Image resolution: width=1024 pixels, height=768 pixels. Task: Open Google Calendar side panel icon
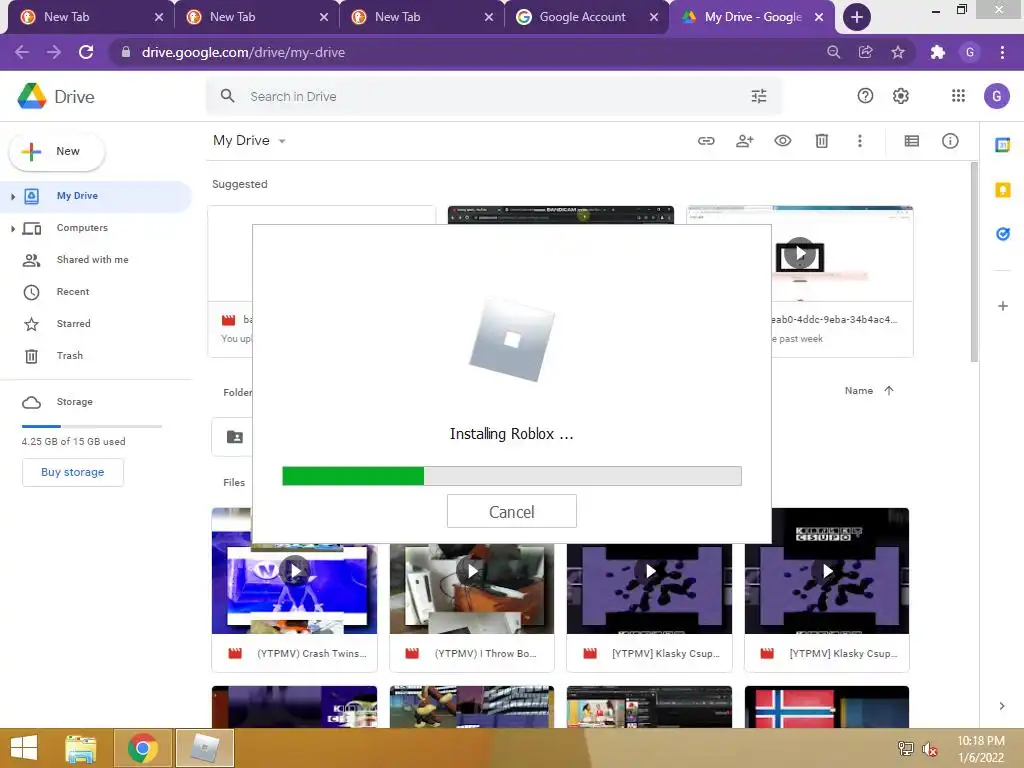[x=1002, y=145]
